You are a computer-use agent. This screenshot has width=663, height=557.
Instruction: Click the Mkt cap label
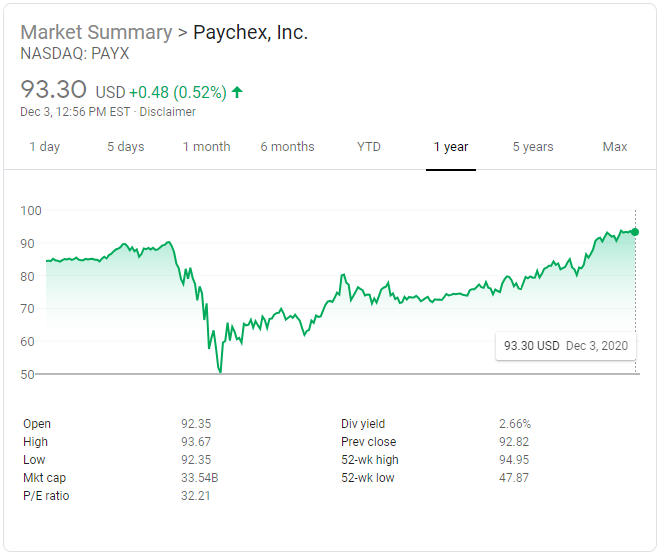(x=45, y=478)
